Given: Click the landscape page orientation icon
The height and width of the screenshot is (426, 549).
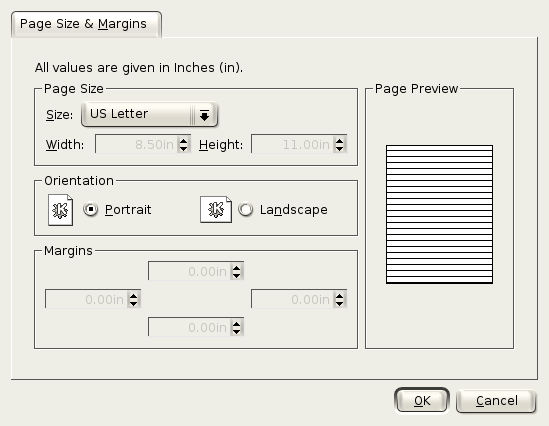Looking at the screenshot, I should click(x=216, y=209).
